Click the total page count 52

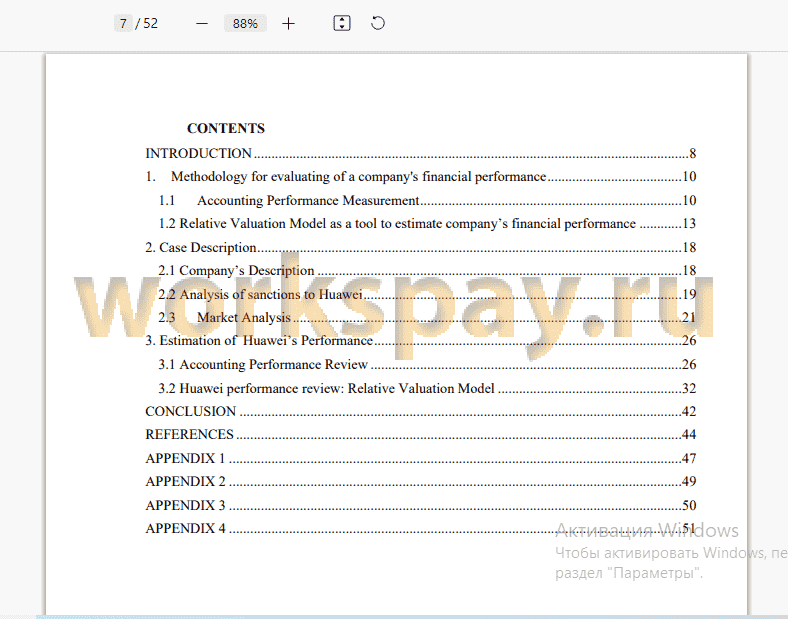(150, 23)
